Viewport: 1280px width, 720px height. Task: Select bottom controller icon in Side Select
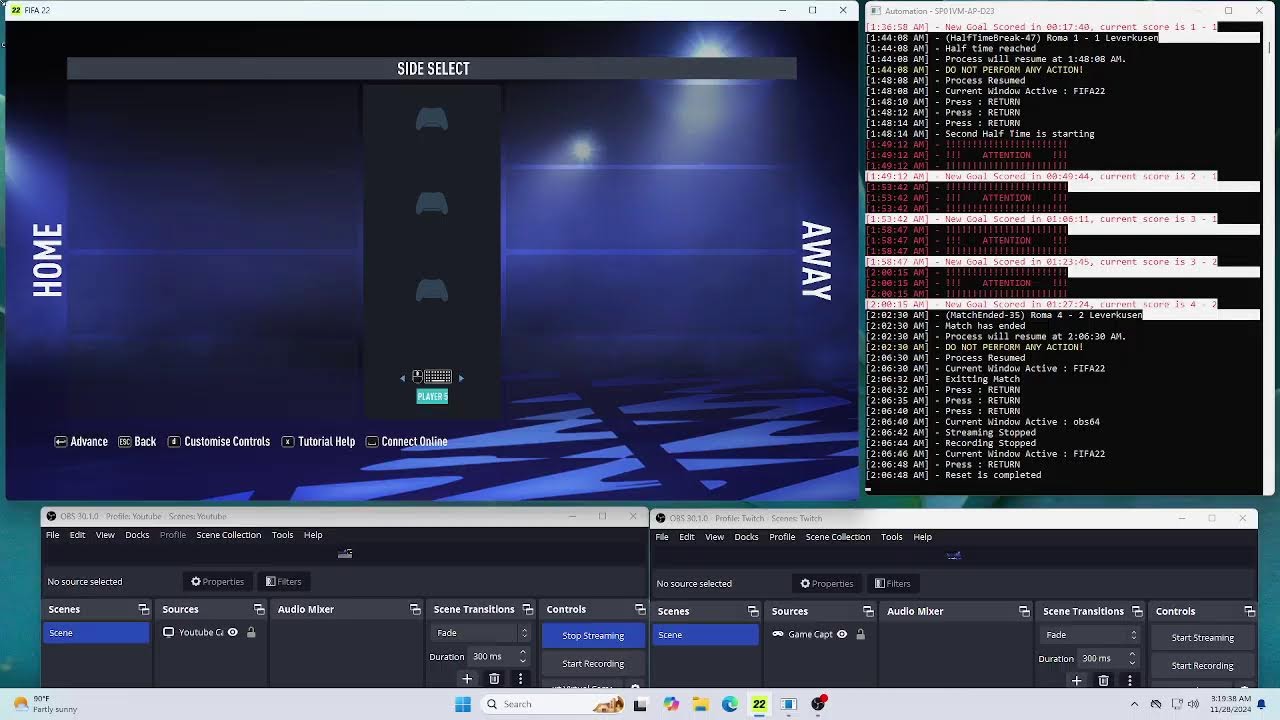point(432,290)
